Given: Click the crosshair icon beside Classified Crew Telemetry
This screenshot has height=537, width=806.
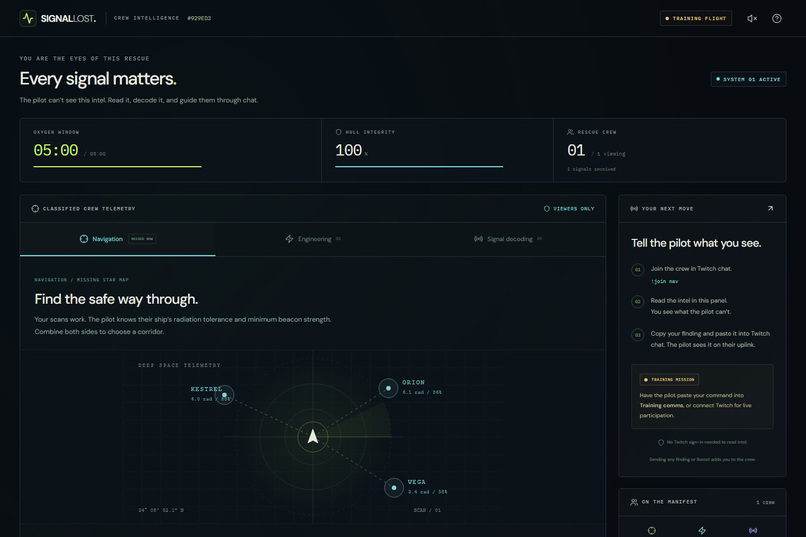Looking at the screenshot, I should click(x=35, y=209).
